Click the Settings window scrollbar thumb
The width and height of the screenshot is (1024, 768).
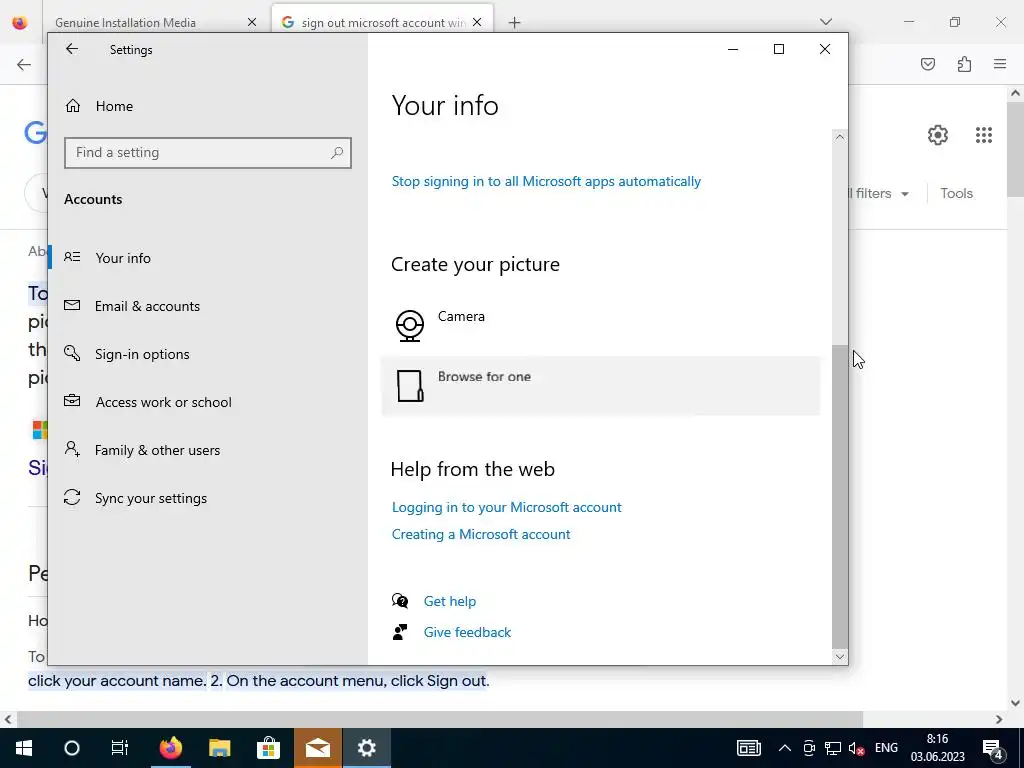[840, 496]
